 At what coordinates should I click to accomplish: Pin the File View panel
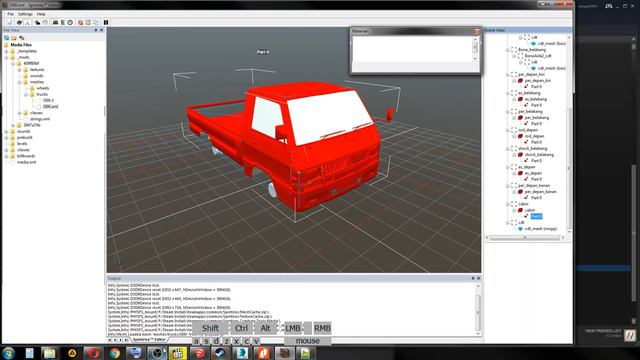point(96,30)
